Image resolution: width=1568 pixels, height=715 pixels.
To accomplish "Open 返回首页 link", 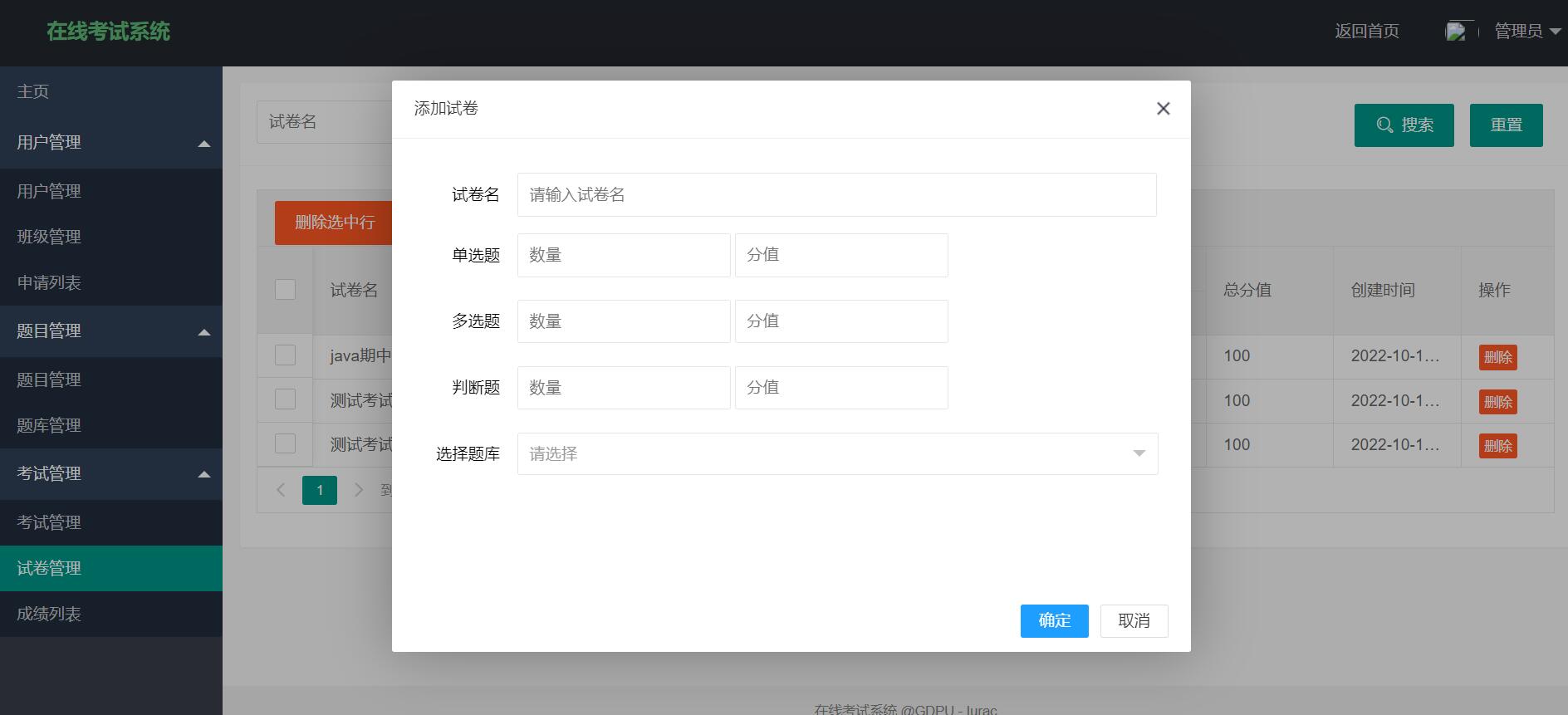I will coord(1366,32).
